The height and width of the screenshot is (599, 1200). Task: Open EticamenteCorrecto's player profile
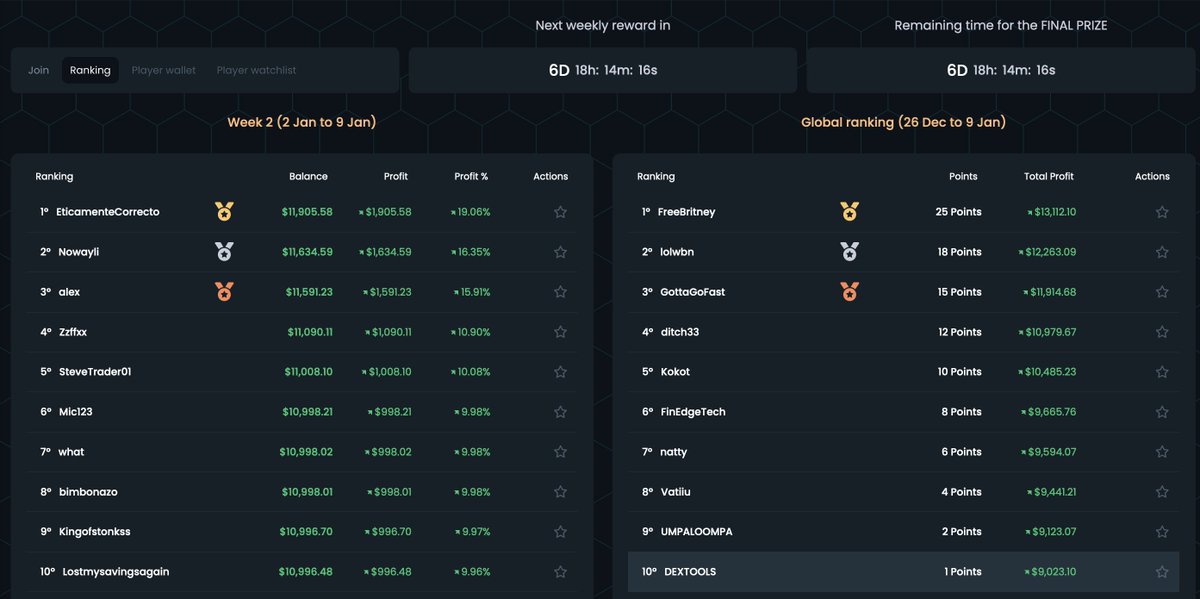coord(108,212)
